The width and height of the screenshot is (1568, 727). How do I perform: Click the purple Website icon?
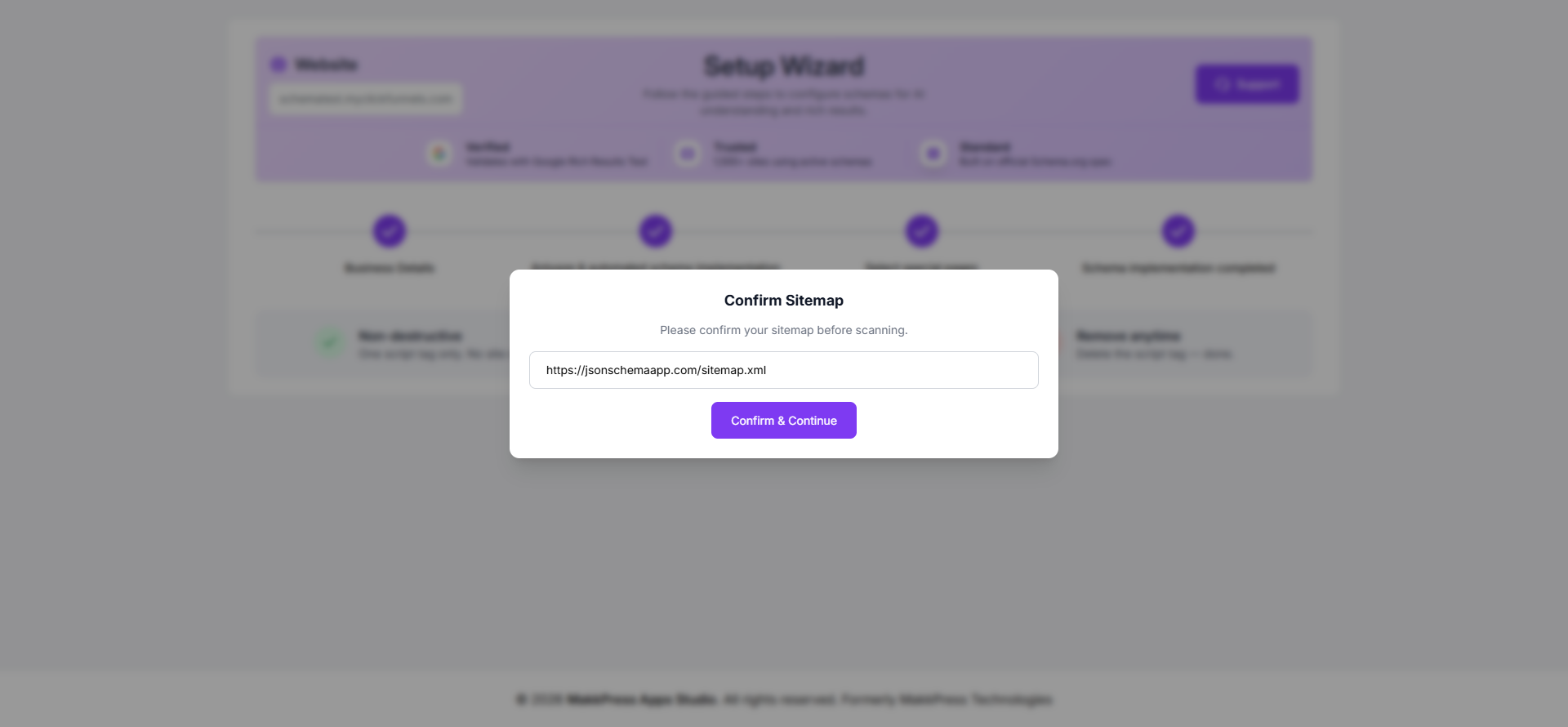(x=278, y=65)
